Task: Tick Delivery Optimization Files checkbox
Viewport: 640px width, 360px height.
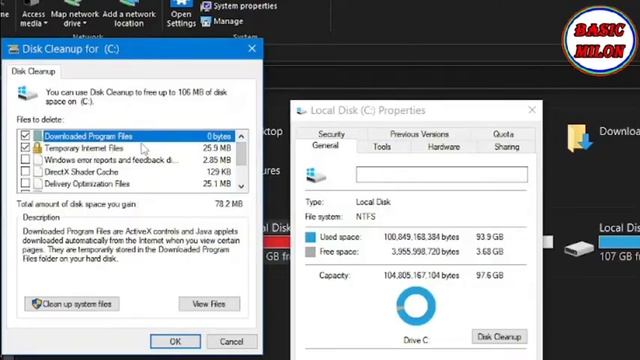Action: pos(25,183)
